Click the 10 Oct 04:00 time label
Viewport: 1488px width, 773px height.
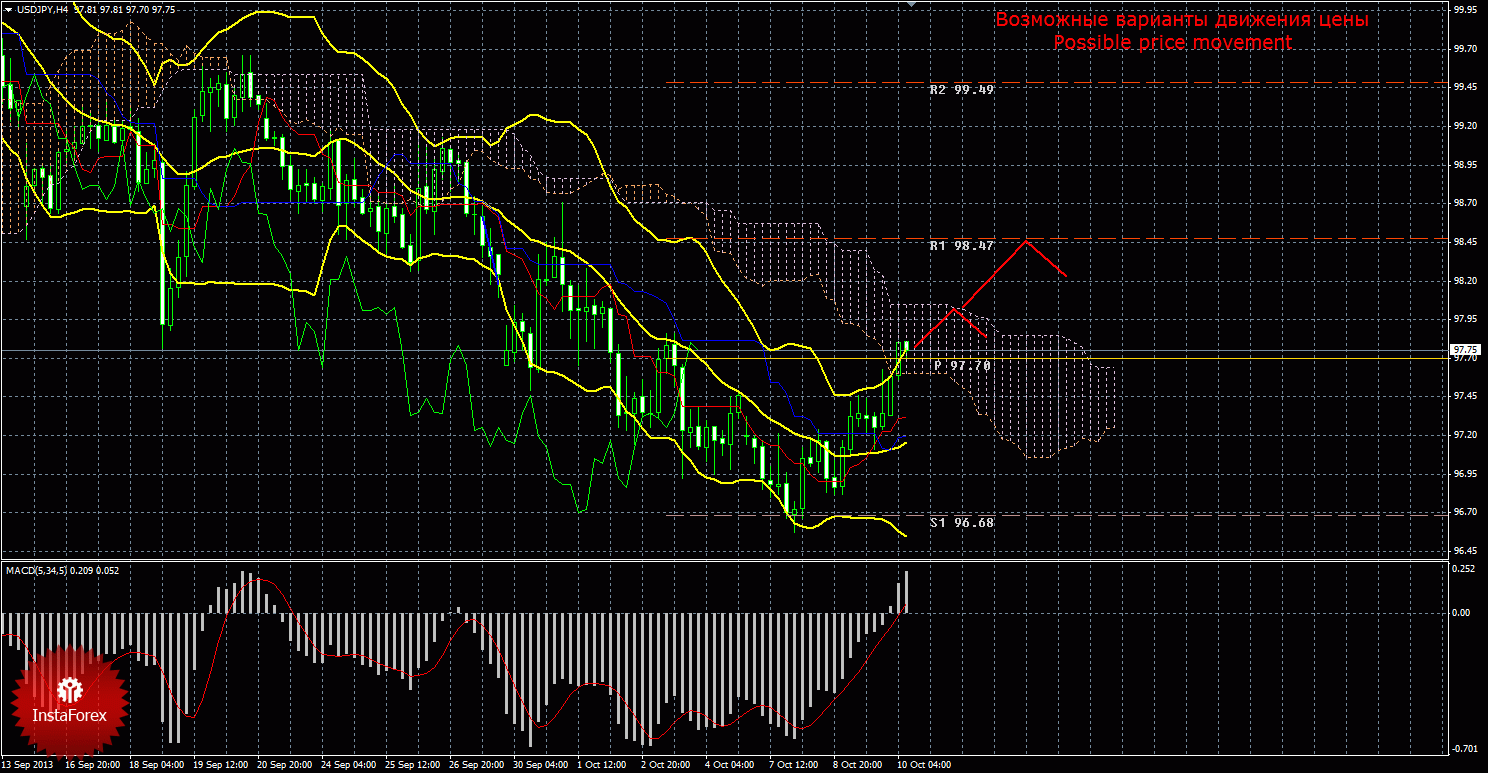coord(923,765)
